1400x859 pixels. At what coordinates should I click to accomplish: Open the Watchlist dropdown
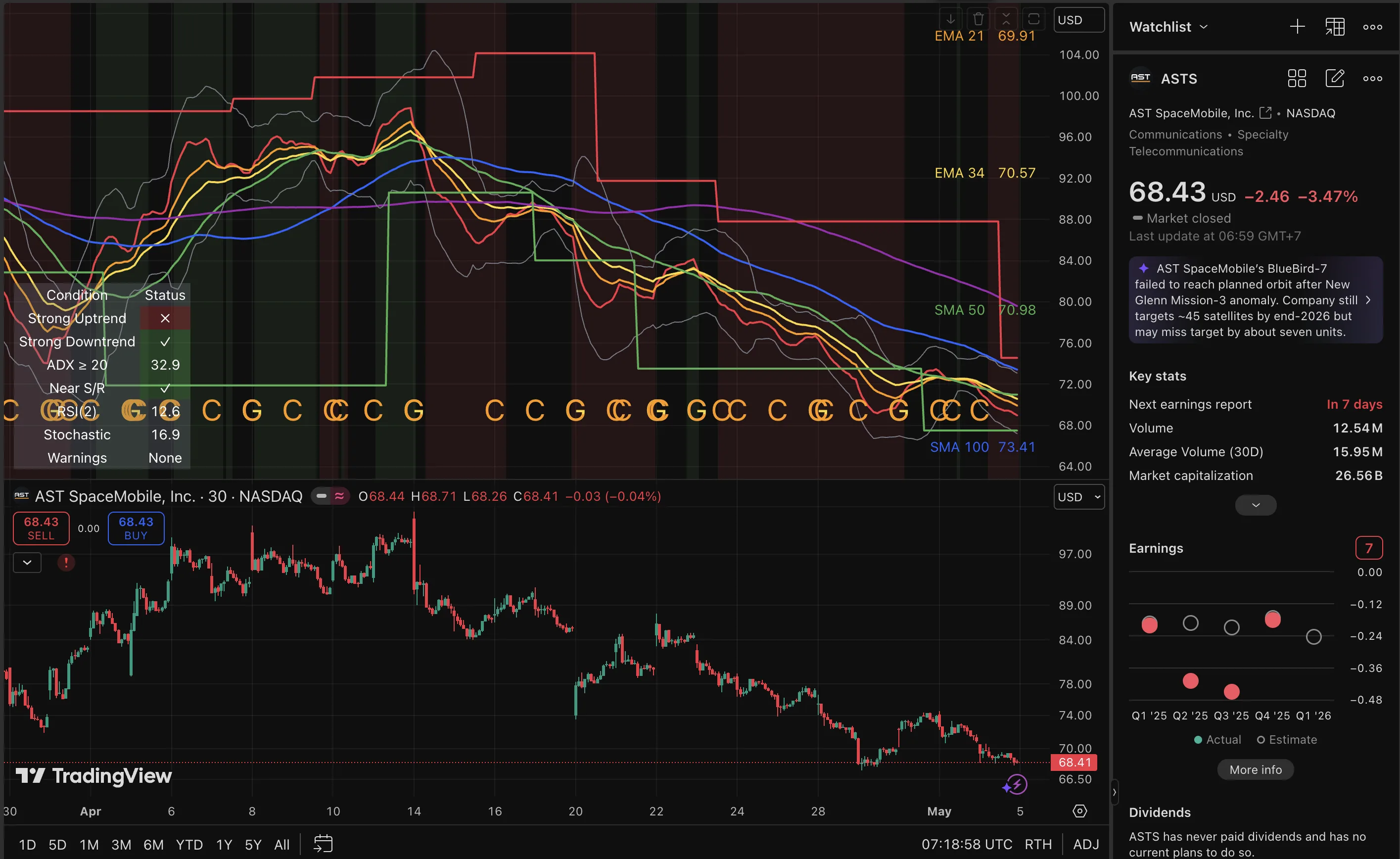1168,27
